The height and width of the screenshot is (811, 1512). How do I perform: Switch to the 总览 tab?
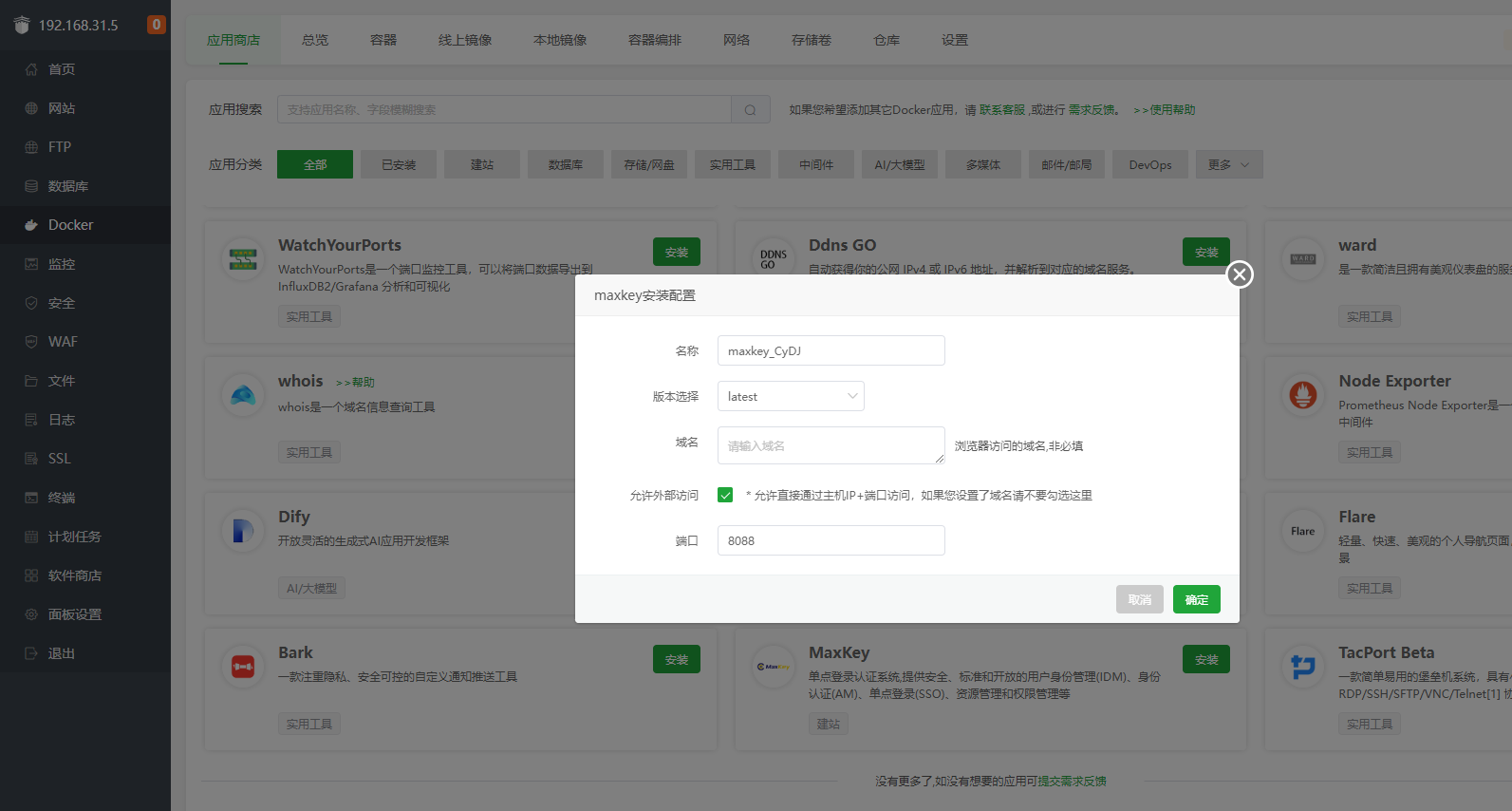[315, 40]
